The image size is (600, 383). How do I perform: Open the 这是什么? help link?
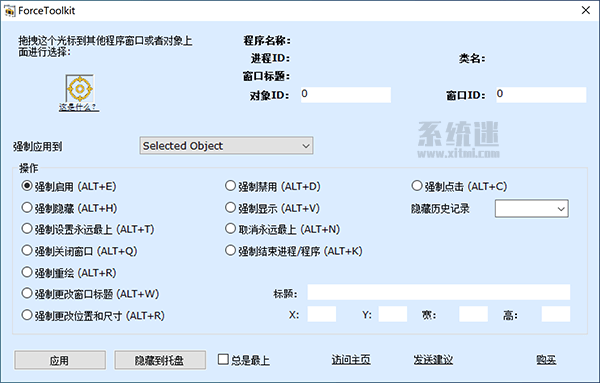(79, 107)
